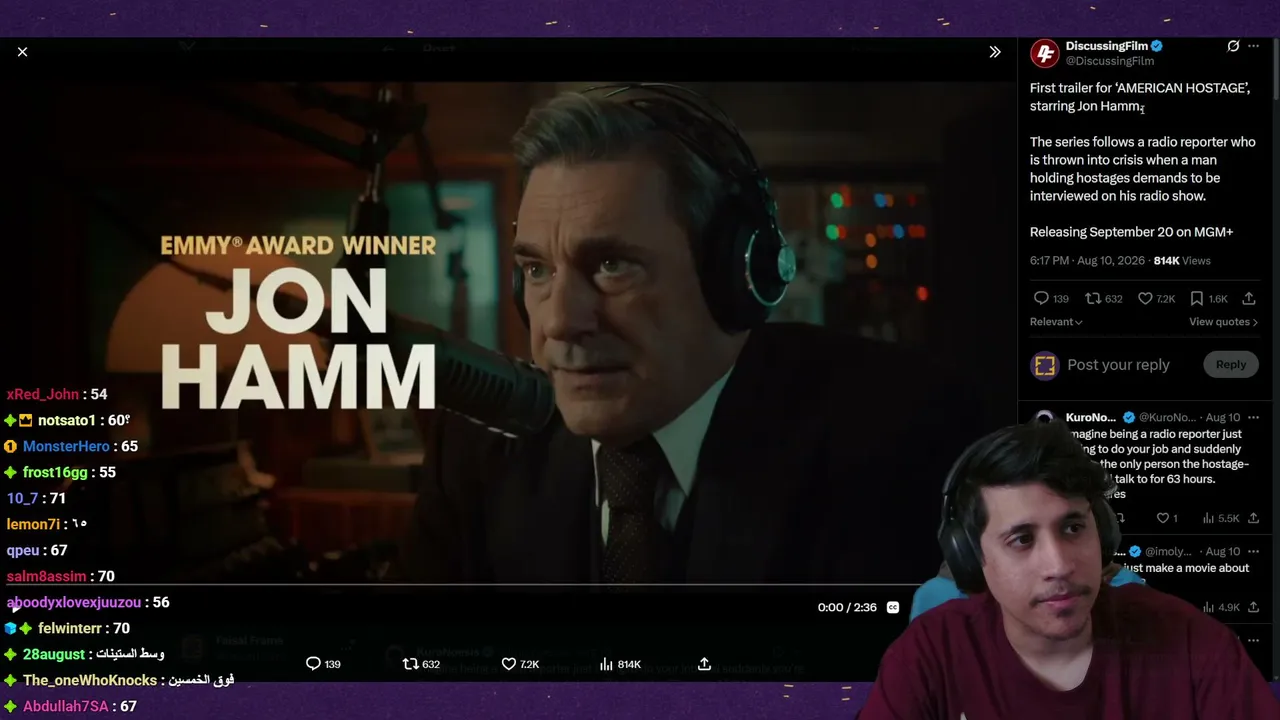Collapse the side panel with double chevron
Screen dimensions: 1280x720
coord(995,52)
